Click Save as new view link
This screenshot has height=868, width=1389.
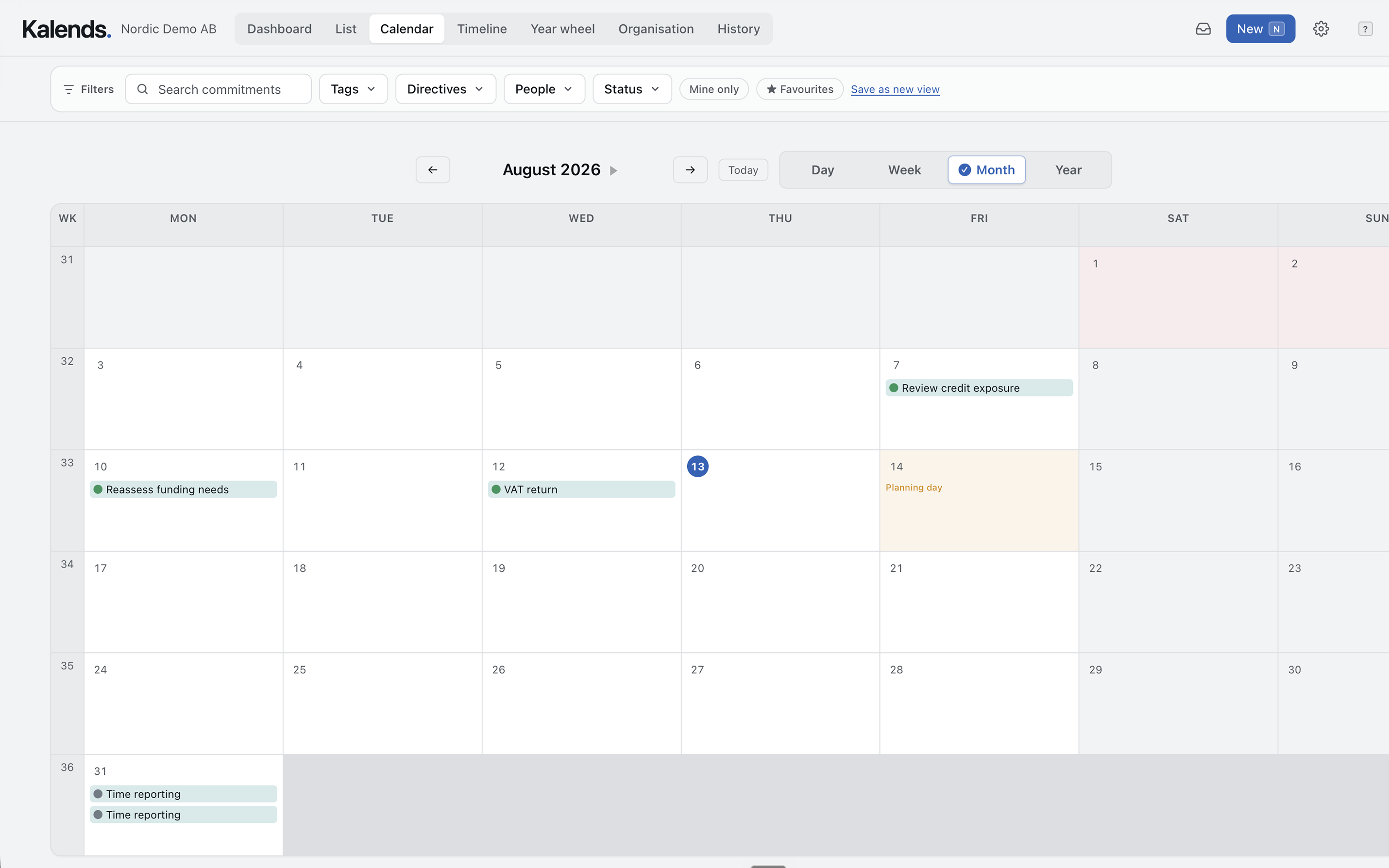[895, 89]
